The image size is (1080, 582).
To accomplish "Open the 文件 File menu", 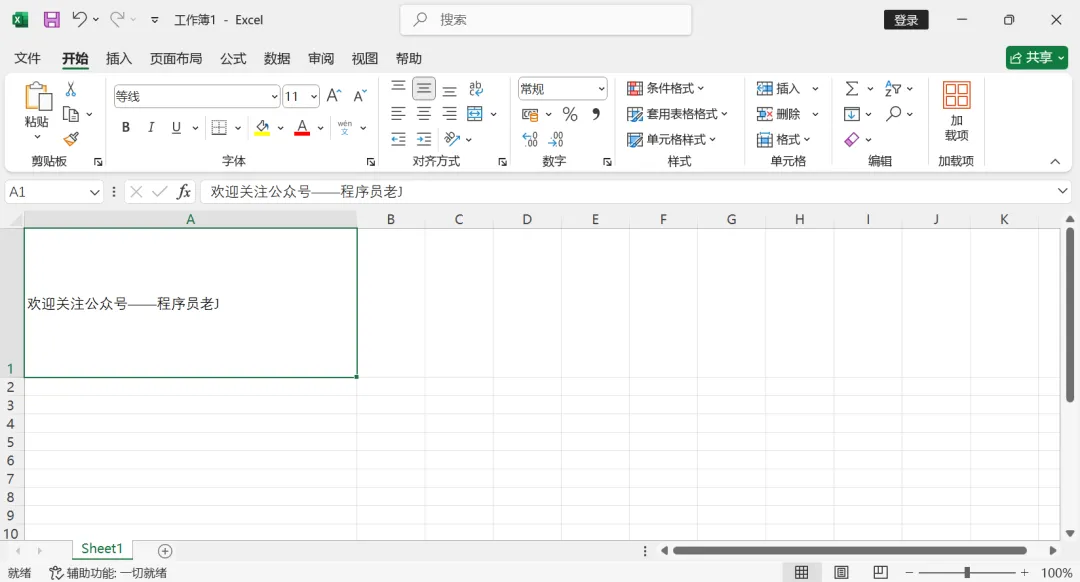I will point(28,59).
